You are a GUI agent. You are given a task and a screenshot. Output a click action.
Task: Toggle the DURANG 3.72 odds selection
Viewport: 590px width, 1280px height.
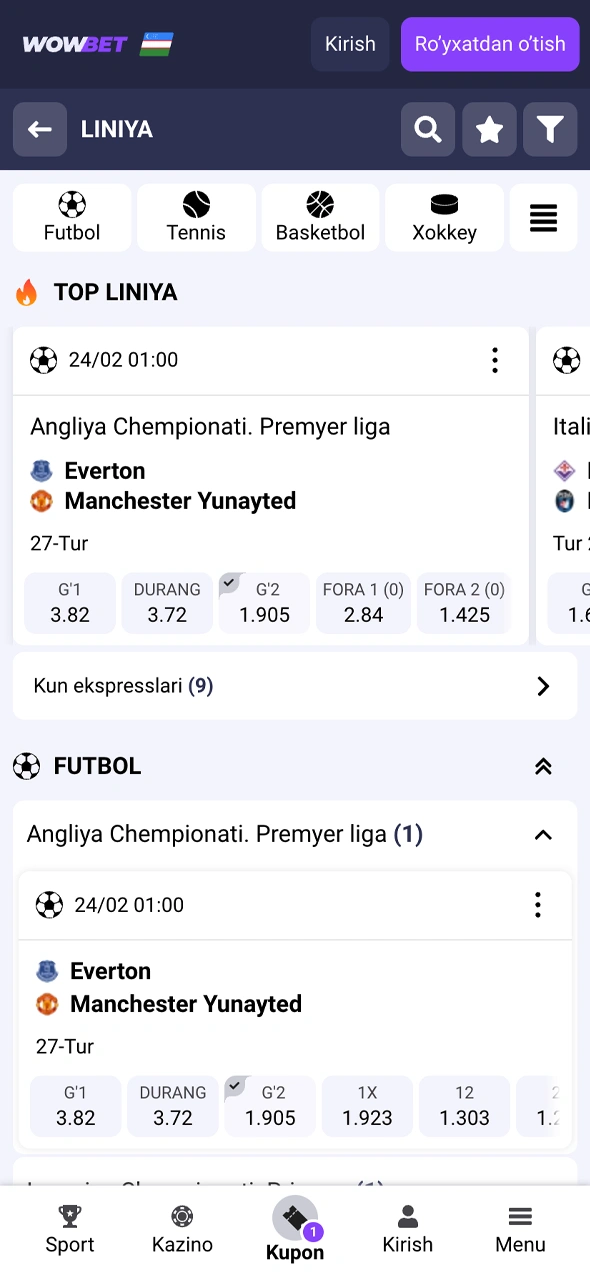(x=166, y=603)
